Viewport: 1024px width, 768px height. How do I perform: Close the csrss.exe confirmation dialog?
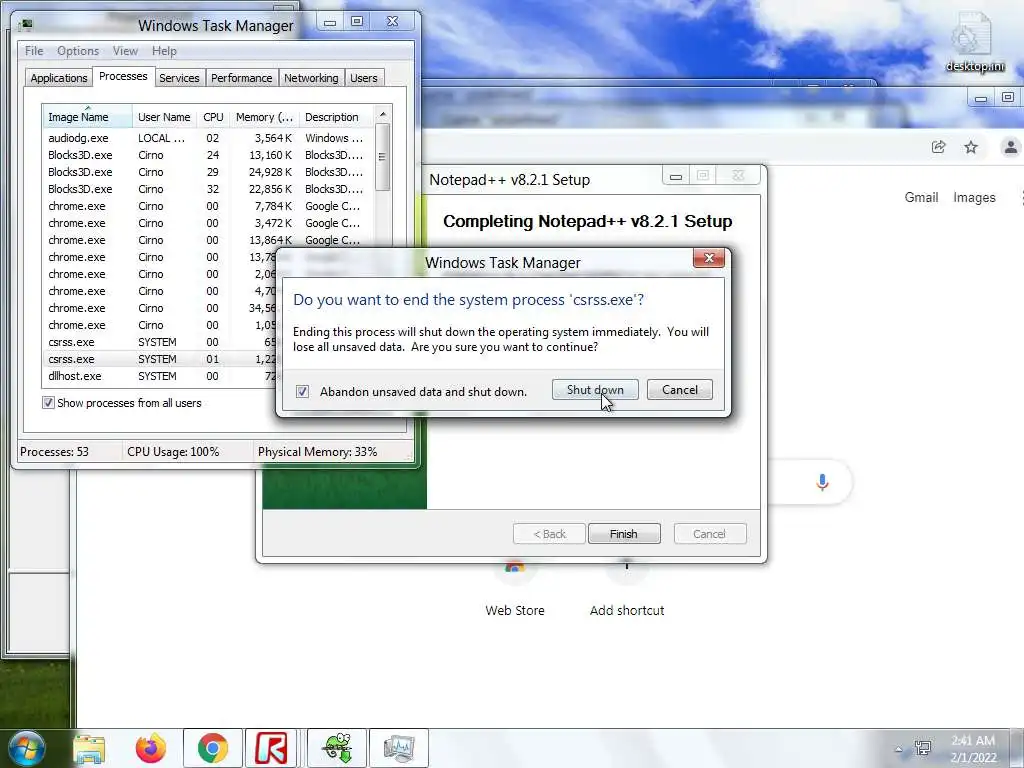point(709,258)
